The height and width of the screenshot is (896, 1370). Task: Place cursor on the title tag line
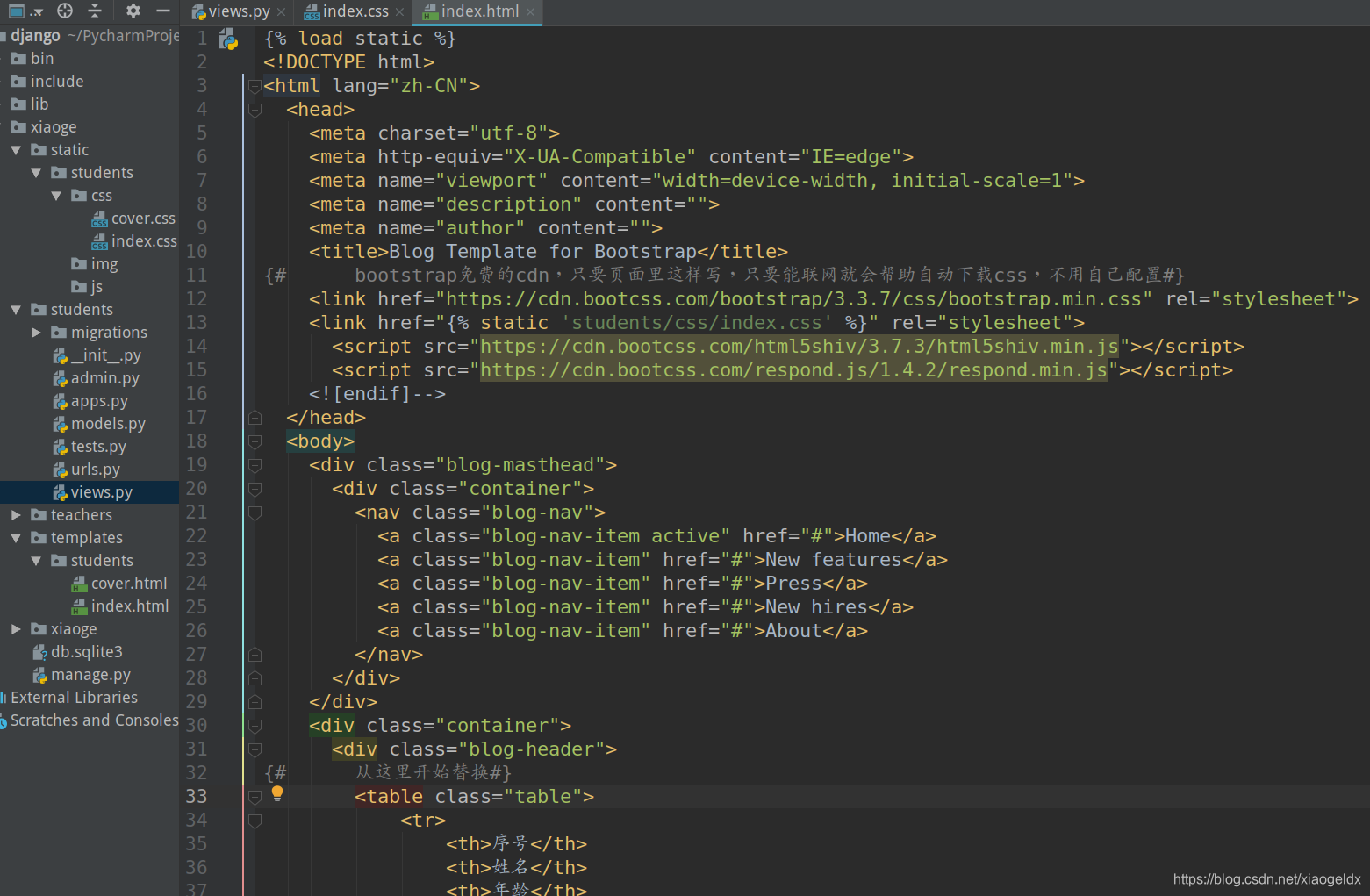click(x=549, y=252)
